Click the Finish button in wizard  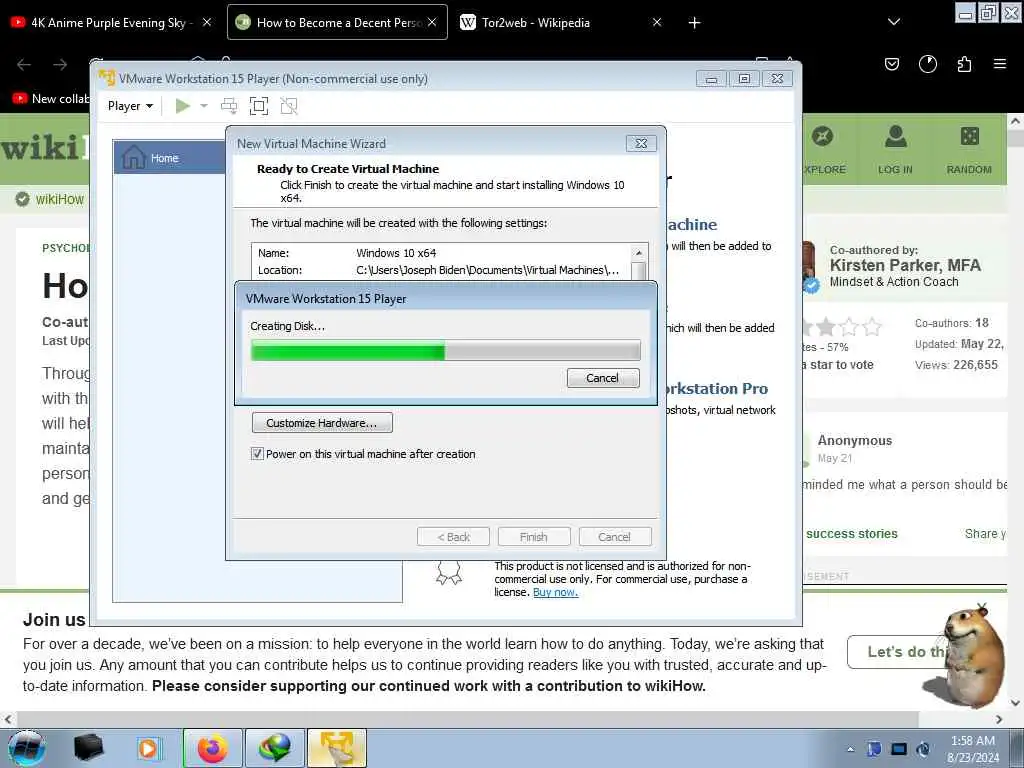[534, 537]
